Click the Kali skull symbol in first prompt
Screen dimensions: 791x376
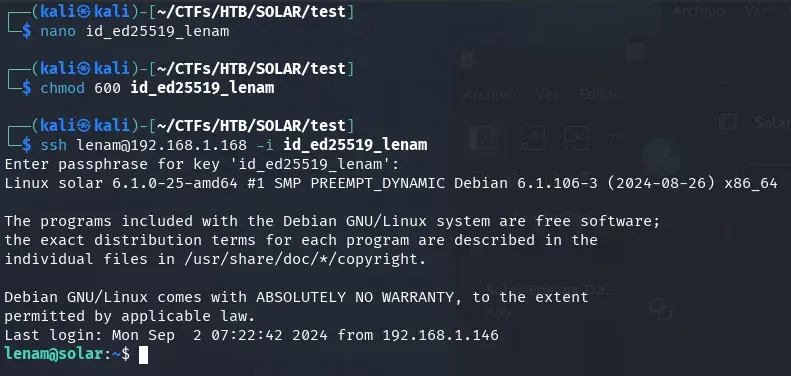[84, 12]
